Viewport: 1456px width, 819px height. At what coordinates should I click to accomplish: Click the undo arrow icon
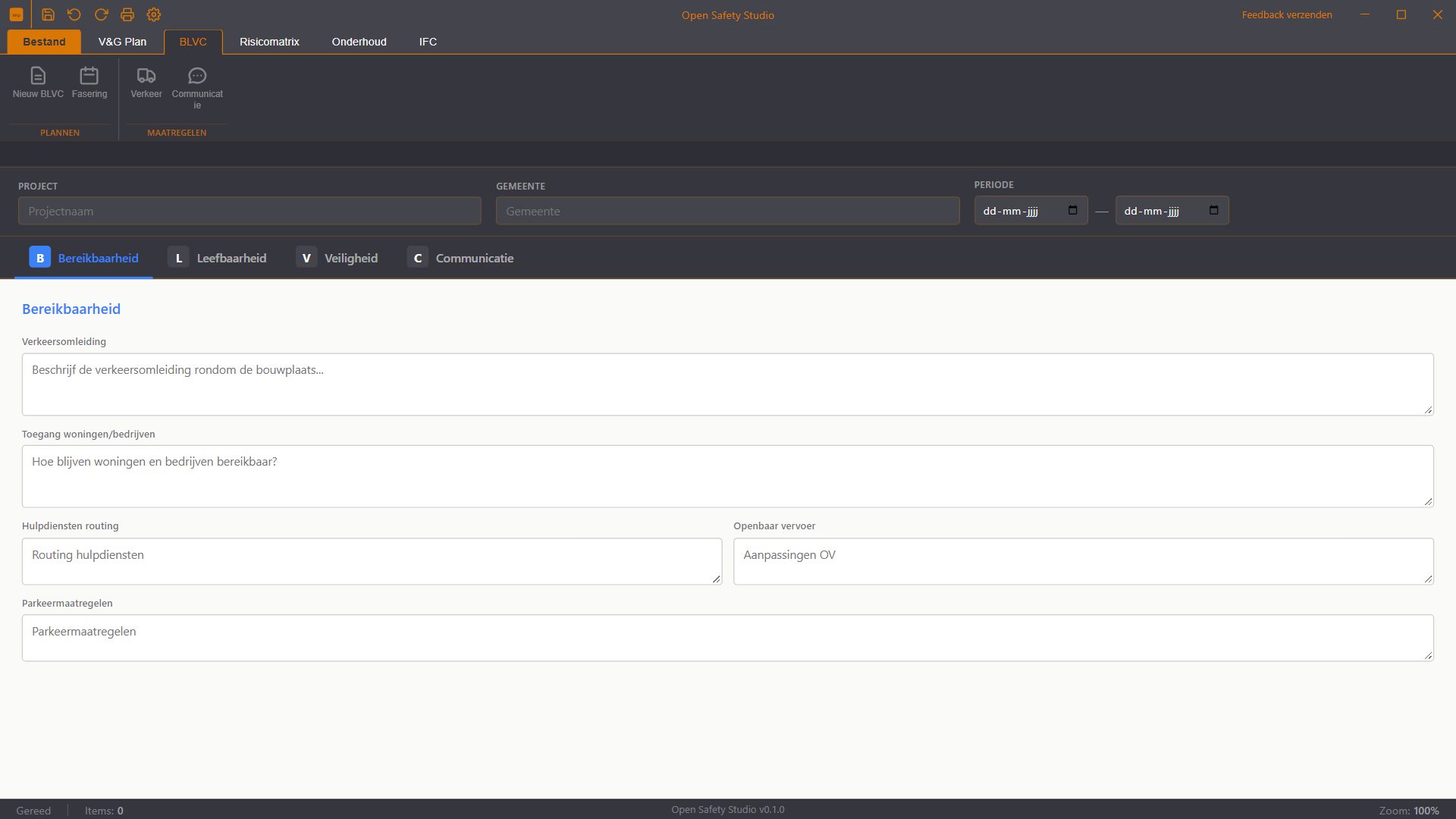coord(74,14)
